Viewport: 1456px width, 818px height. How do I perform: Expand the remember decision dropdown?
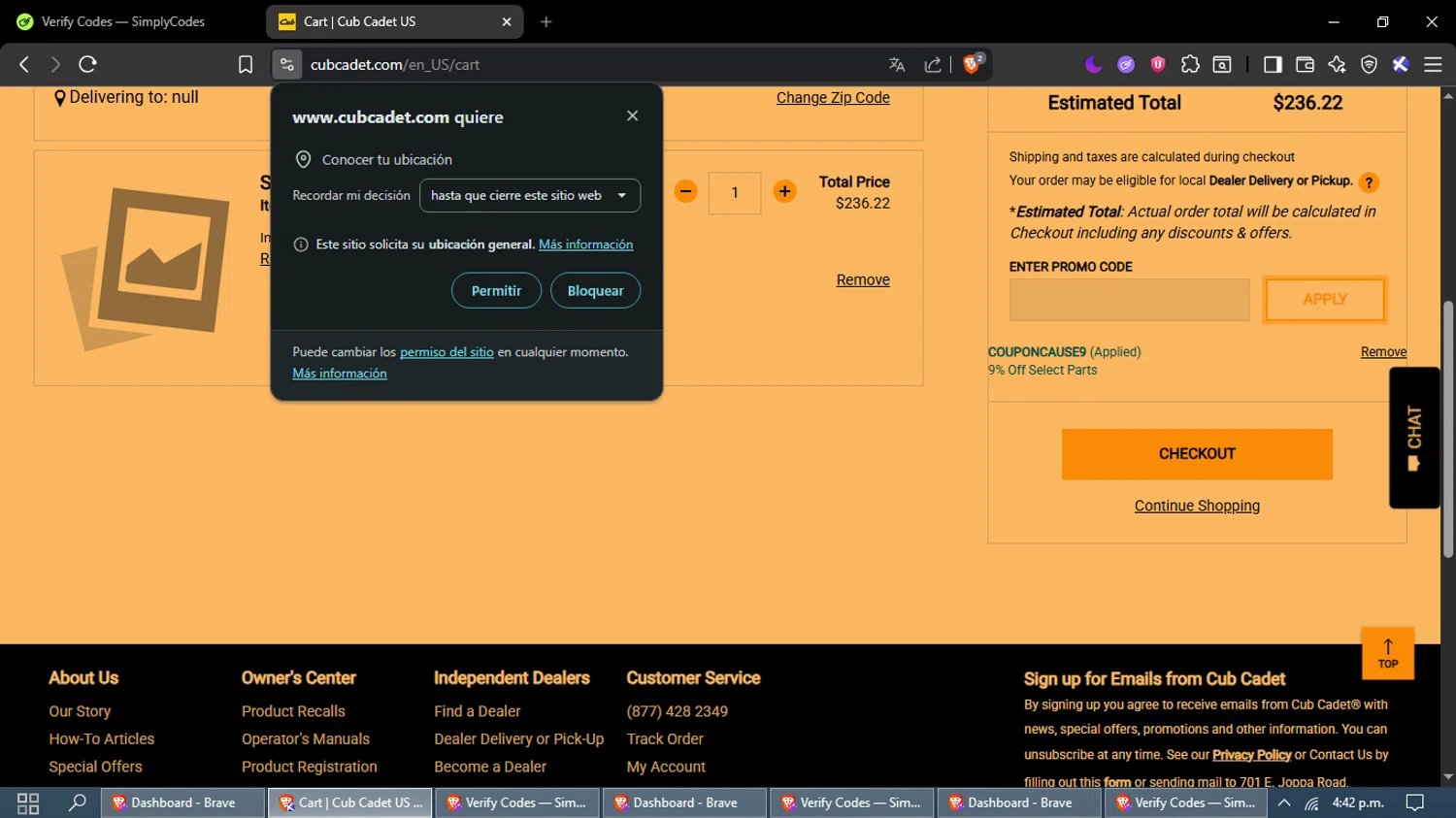(x=530, y=195)
